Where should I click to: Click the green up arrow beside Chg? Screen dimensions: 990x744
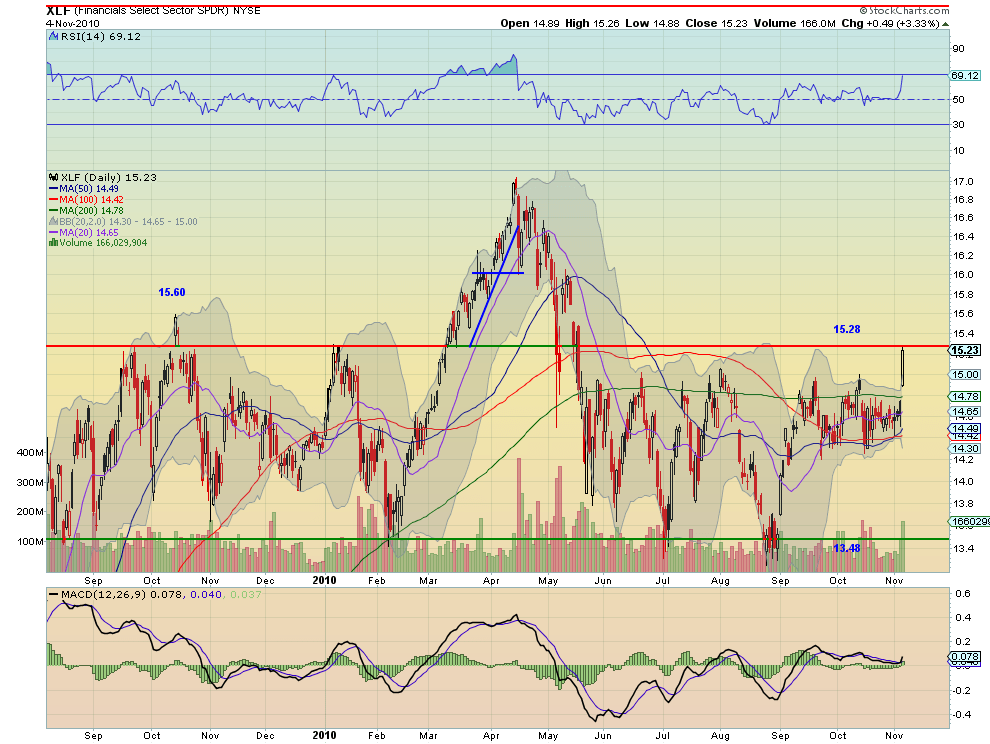pyautogui.click(x=945, y=24)
